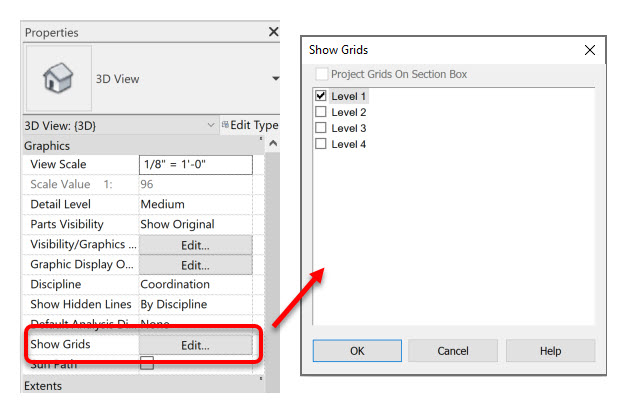Click the 3D View house type icon

pos(58,78)
